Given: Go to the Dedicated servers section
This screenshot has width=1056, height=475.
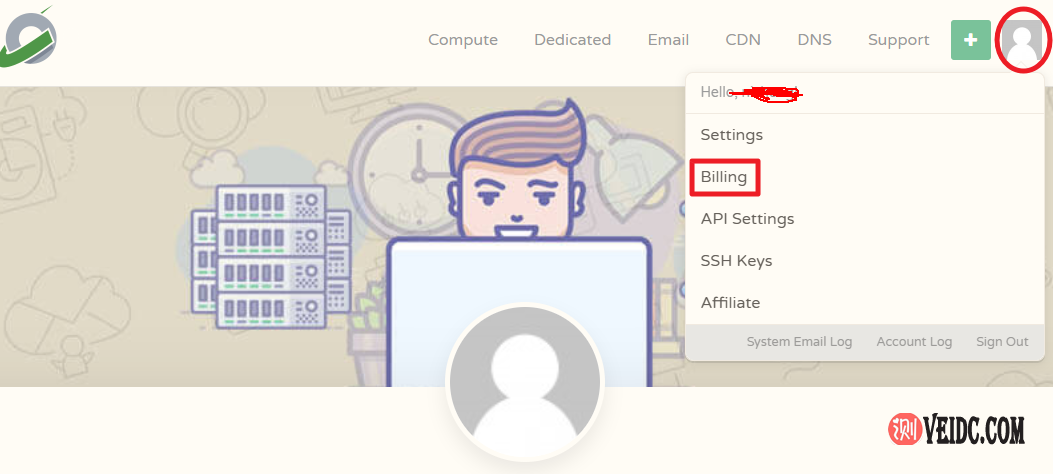Looking at the screenshot, I should (x=572, y=40).
